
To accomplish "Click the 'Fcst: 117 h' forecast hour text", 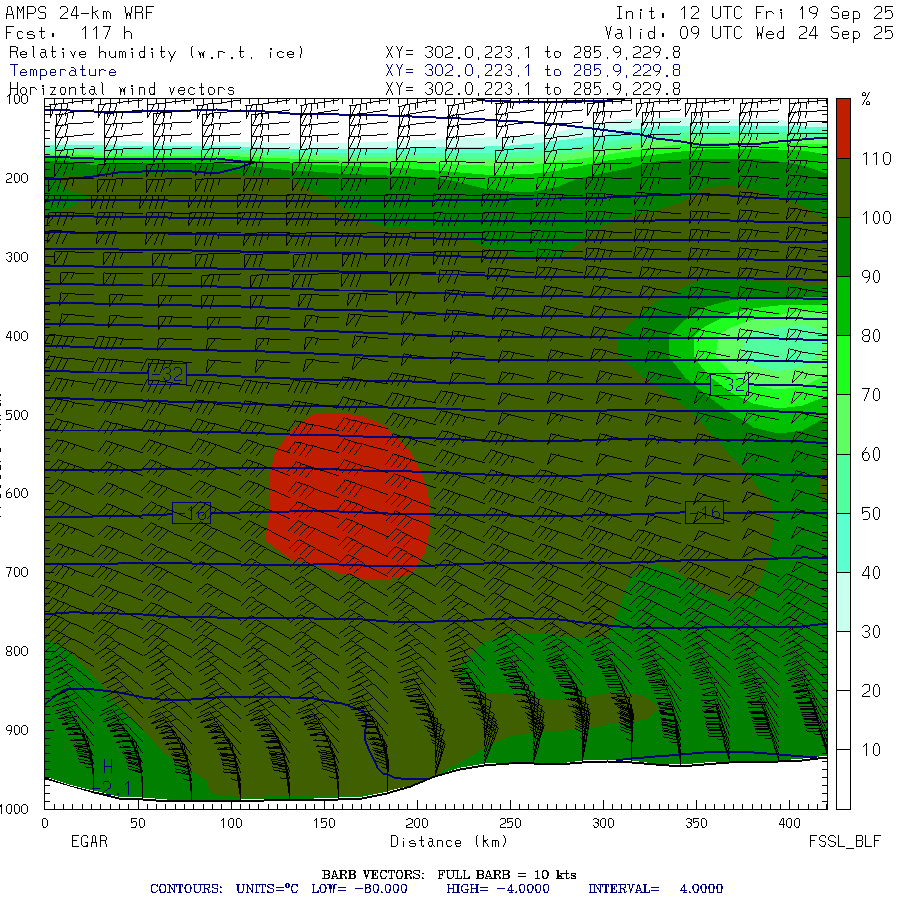I will point(69,33).
